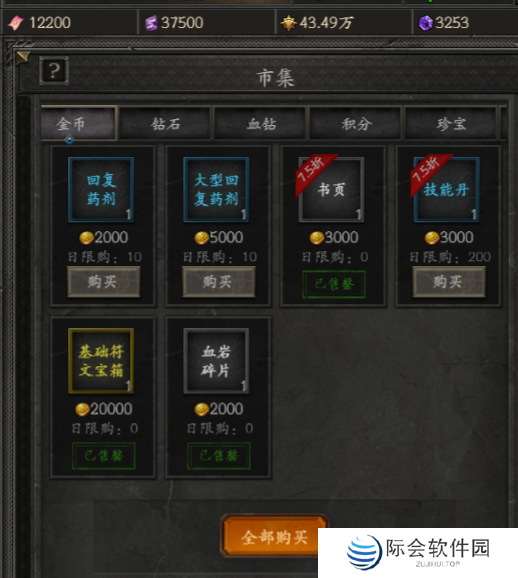Click the golden badge currency icon
518x578 pixels.
point(288,23)
